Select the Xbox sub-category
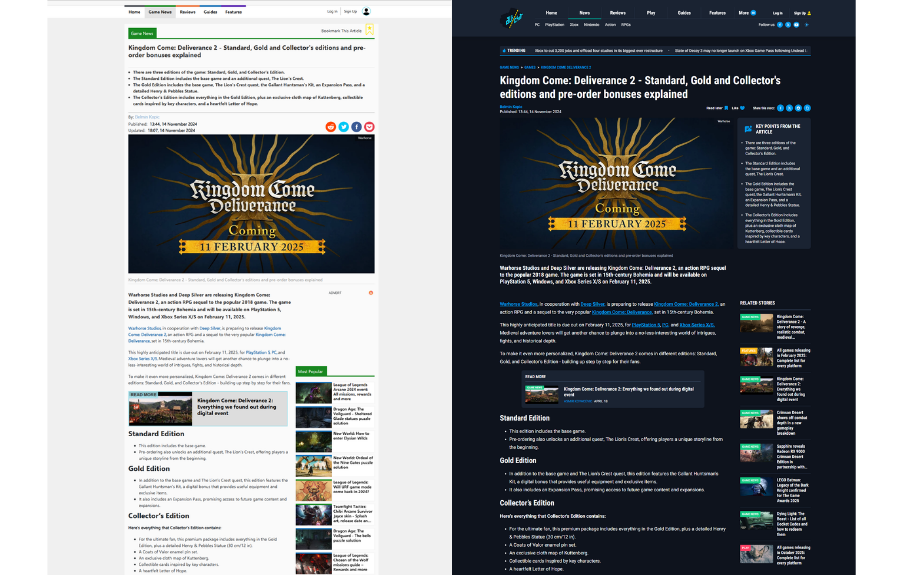The image size is (900, 575). [574, 25]
